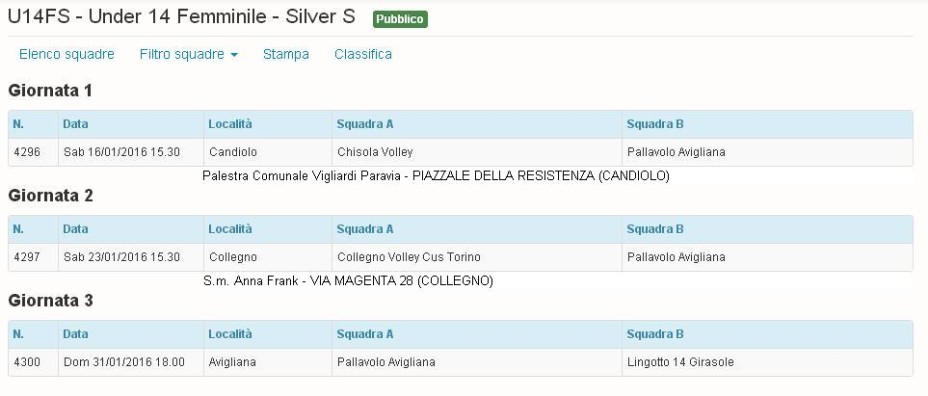This screenshot has width=928, height=396.
Task: View the Classifica standings link
Action: (x=363, y=54)
